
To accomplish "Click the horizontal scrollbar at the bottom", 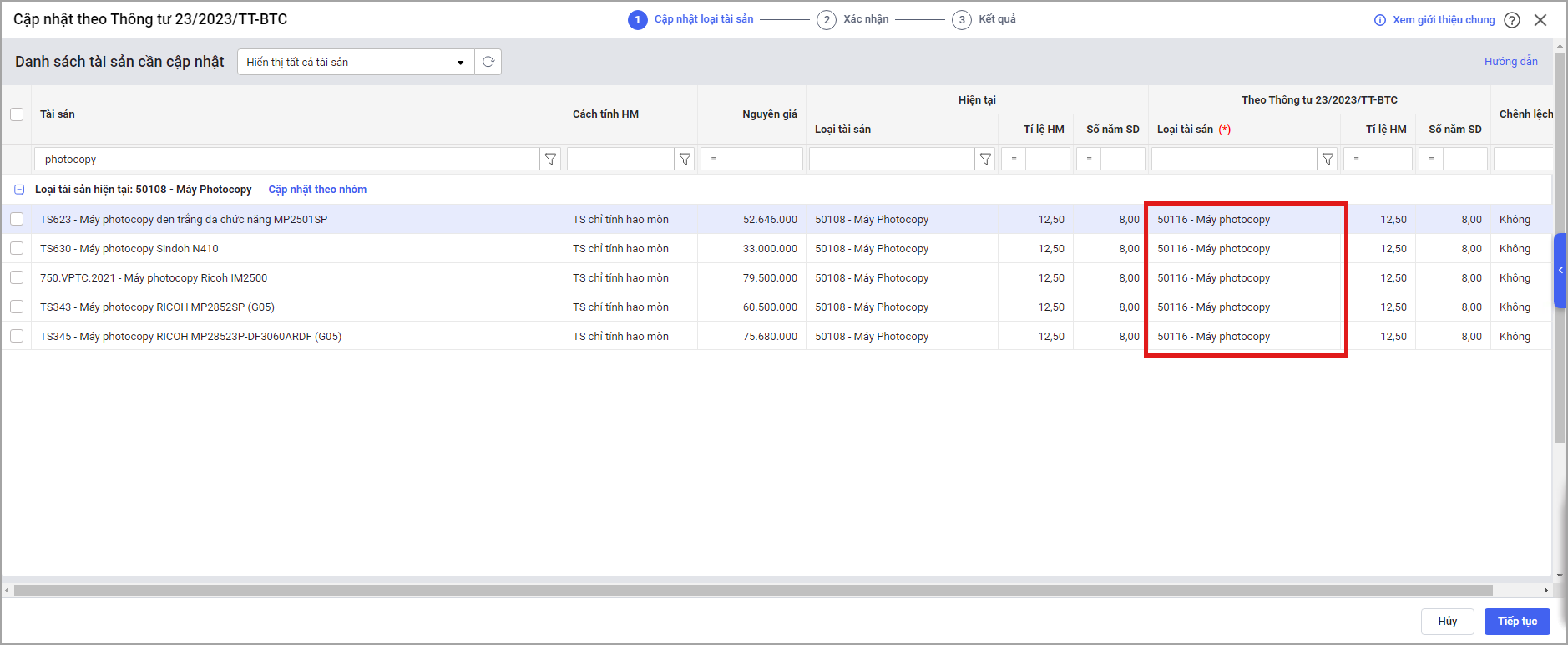I will [x=751, y=590].
